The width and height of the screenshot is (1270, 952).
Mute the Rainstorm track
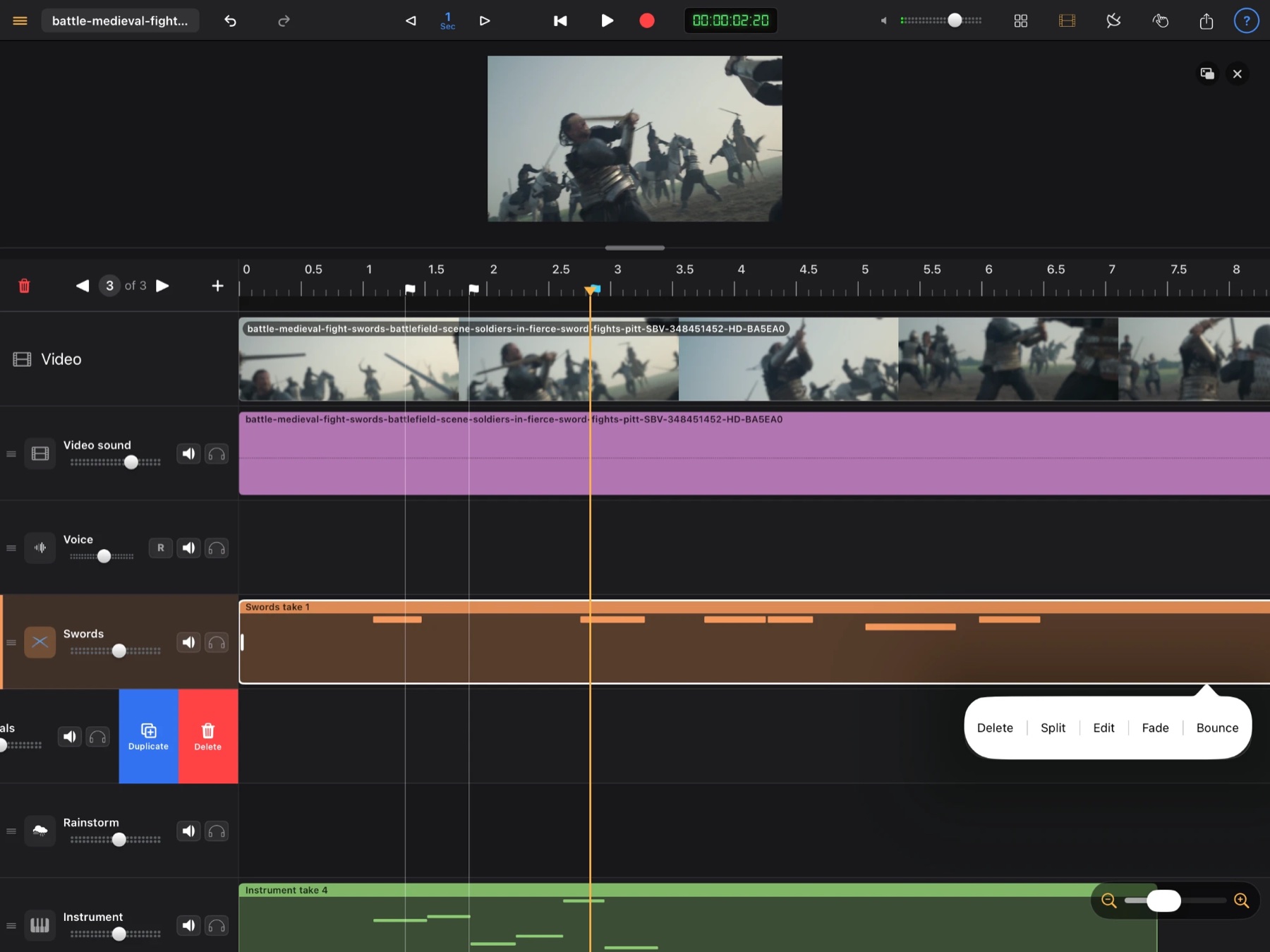(x=188, y=831)
